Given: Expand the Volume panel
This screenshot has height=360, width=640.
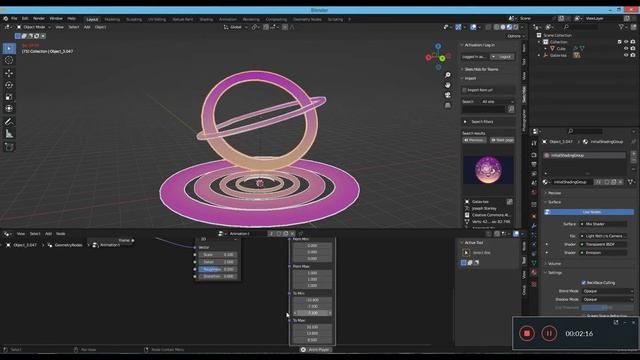Looking at the screenshot, I should tap(554, 264).
